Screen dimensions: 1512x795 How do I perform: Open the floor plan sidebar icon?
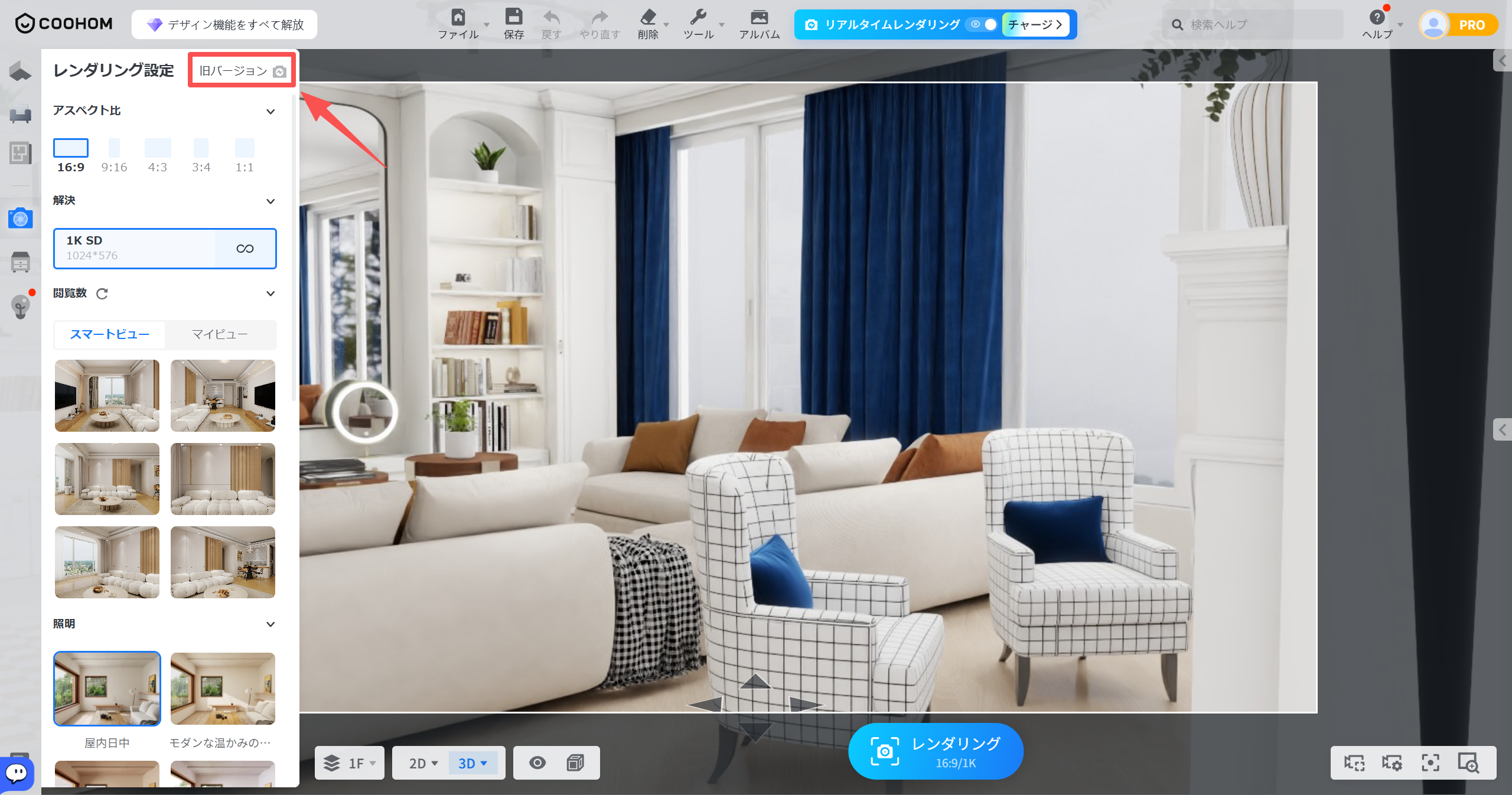[20, 154]
